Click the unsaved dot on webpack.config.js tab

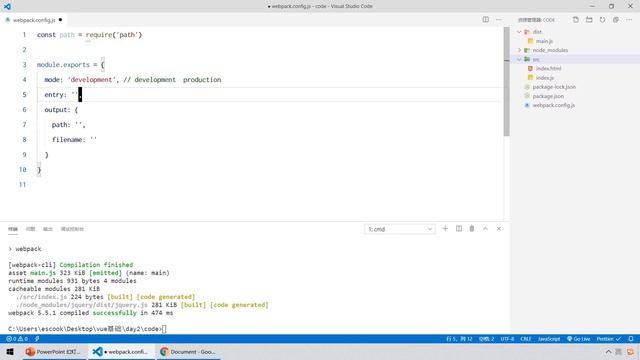click(60, 20)
